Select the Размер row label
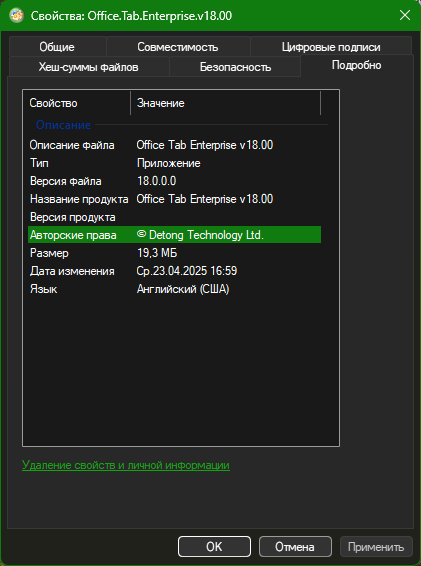 pyautogui.click(x=49, y=253)
